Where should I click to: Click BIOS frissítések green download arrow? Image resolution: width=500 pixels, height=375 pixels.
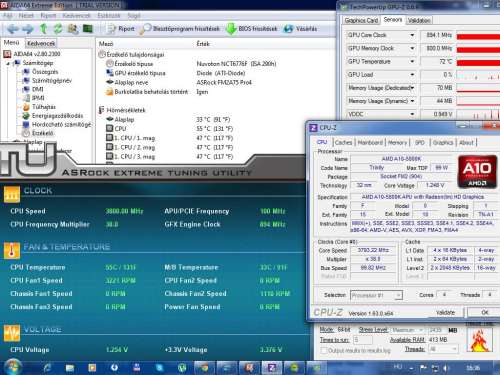(252, 29)
